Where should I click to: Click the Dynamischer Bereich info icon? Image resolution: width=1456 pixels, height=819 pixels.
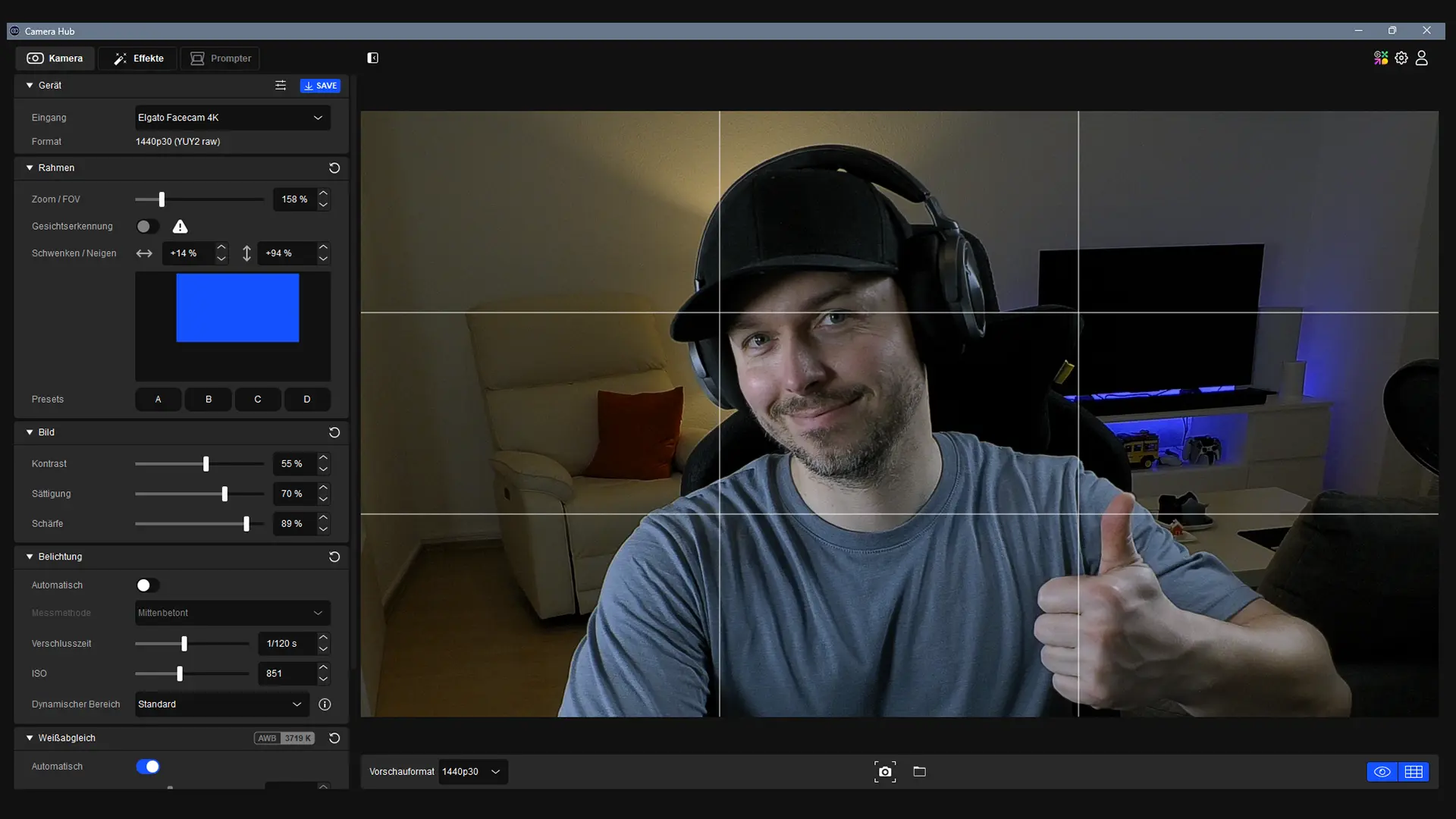click(325, 704)
